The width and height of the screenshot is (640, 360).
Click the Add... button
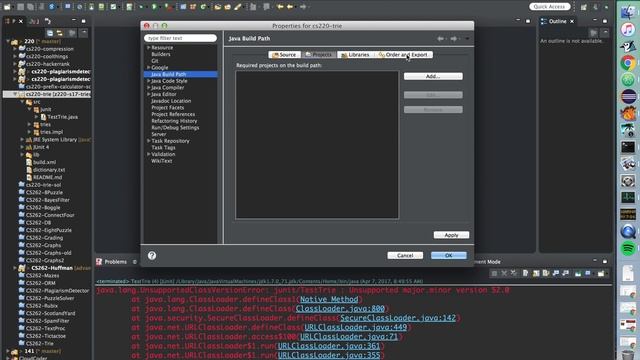click(433, 76)
